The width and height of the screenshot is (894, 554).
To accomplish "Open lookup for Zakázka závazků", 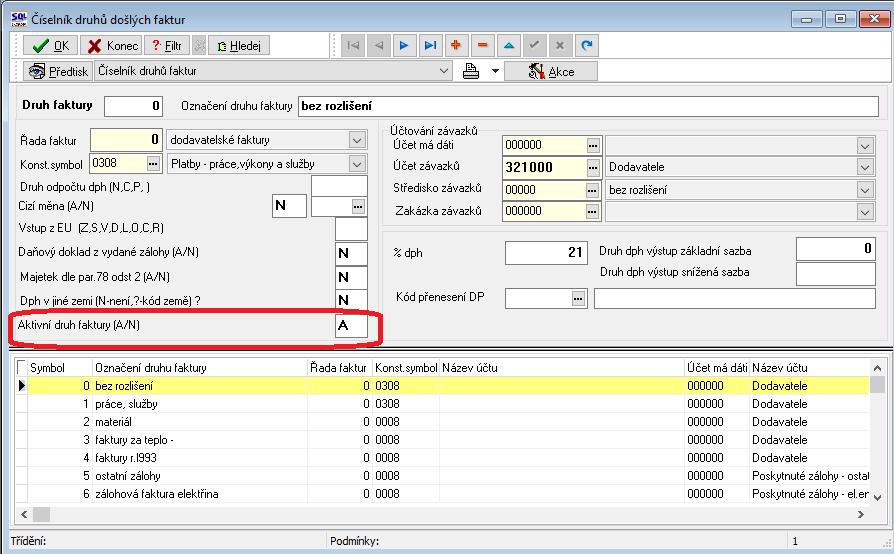I will (x=592, y=212).
